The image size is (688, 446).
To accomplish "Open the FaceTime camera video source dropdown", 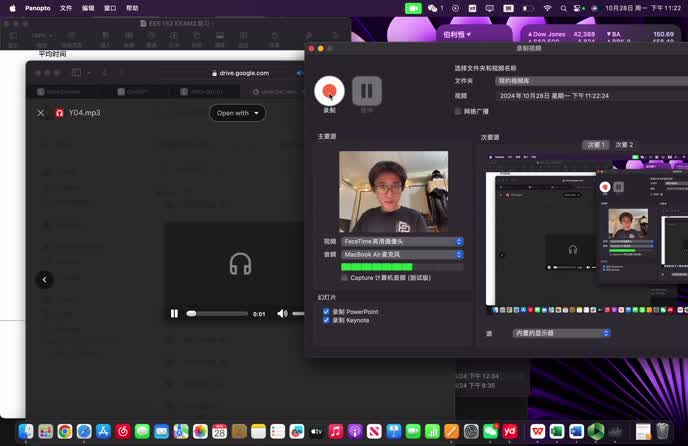I will [402, 241].
